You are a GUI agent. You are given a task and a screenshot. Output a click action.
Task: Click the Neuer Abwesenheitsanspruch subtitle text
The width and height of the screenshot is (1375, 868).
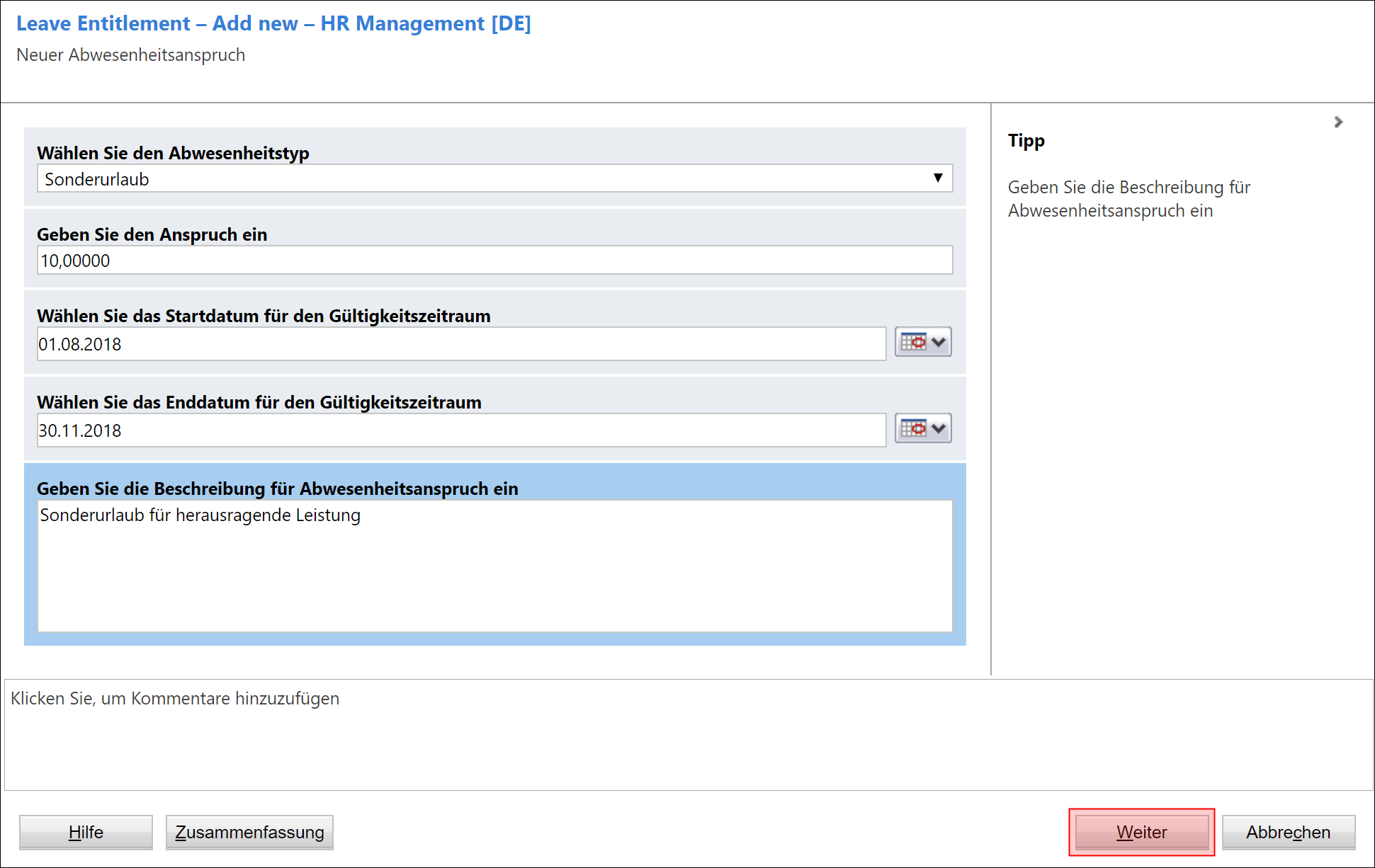pos(130,55)
